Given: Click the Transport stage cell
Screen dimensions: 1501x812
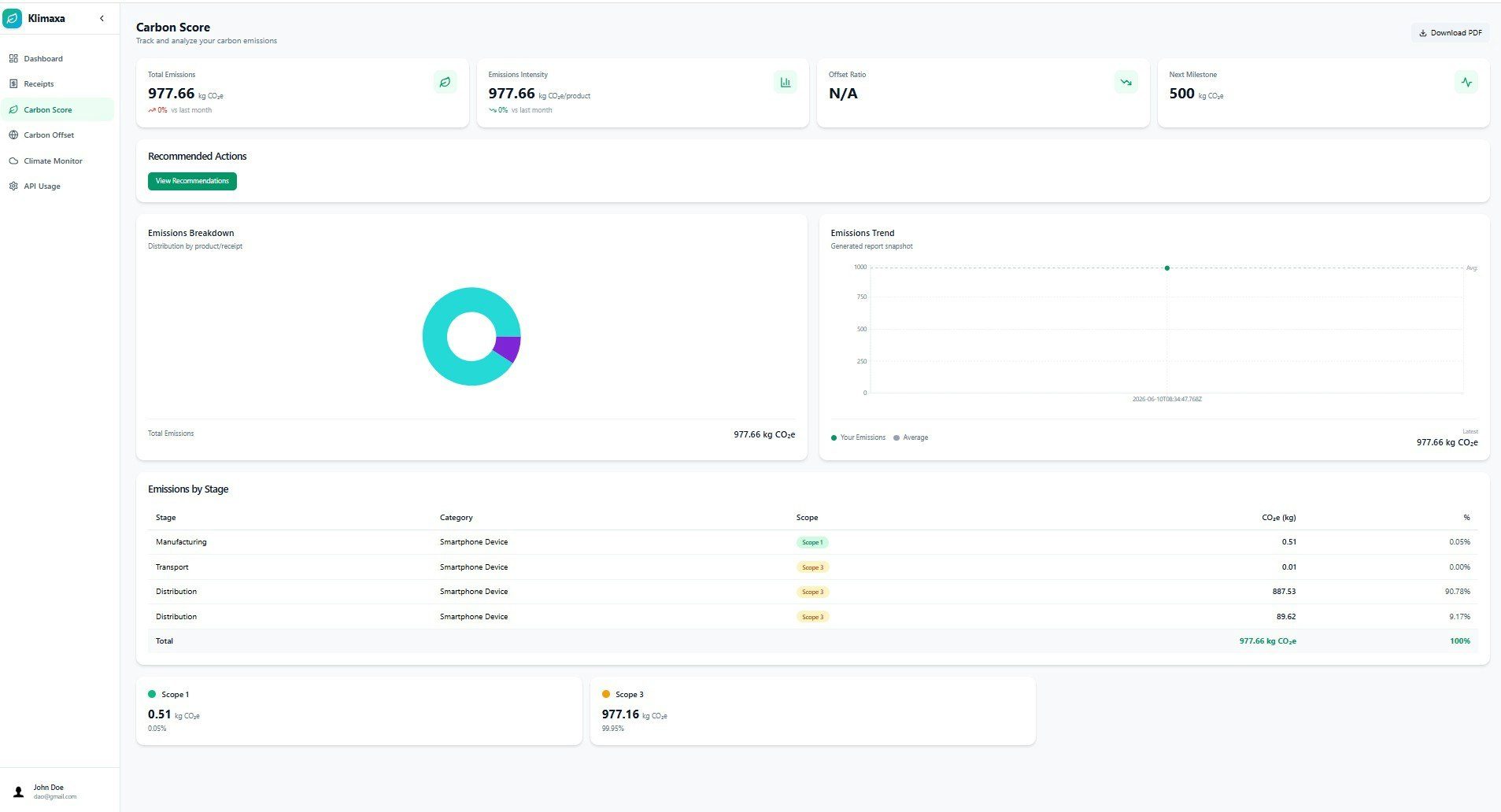Looking at the screenshot, I should click(x=172, y=567).
